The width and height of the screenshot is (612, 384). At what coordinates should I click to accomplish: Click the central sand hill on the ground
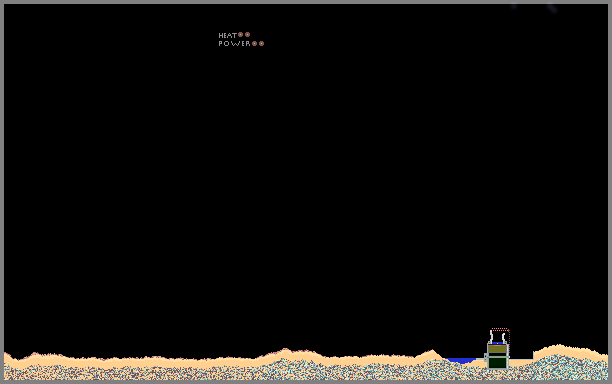[287, 354]
